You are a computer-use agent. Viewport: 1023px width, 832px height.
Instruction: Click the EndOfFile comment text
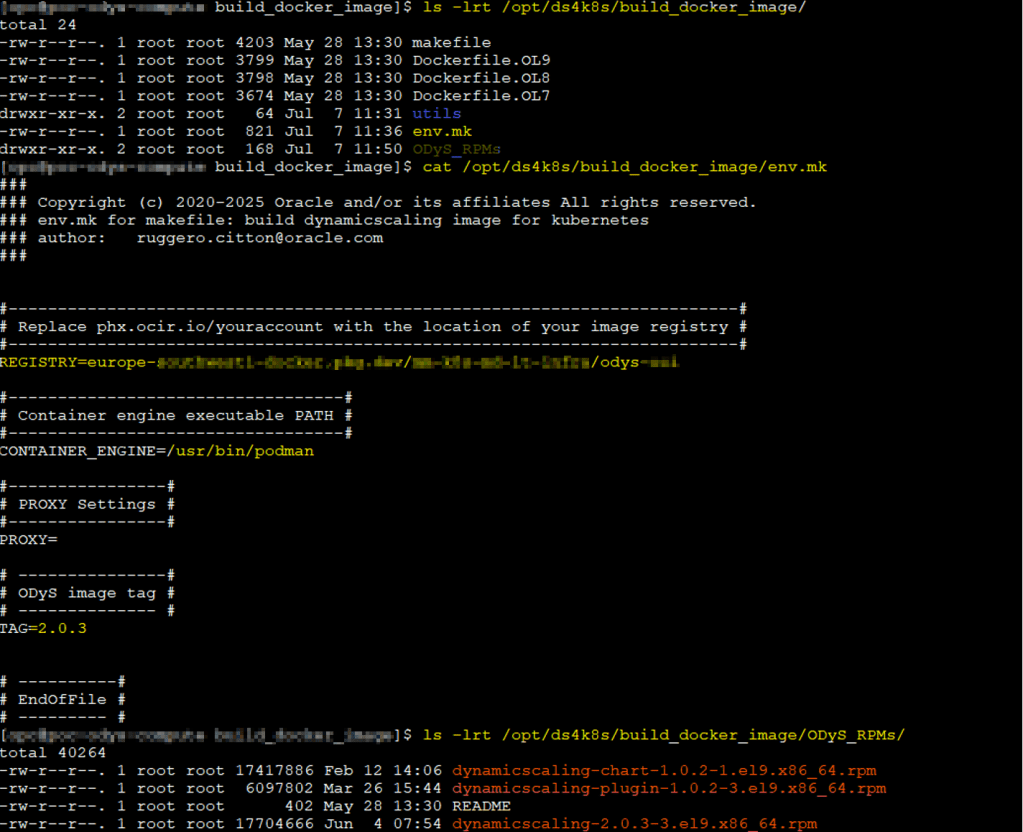tap(62, 699)
